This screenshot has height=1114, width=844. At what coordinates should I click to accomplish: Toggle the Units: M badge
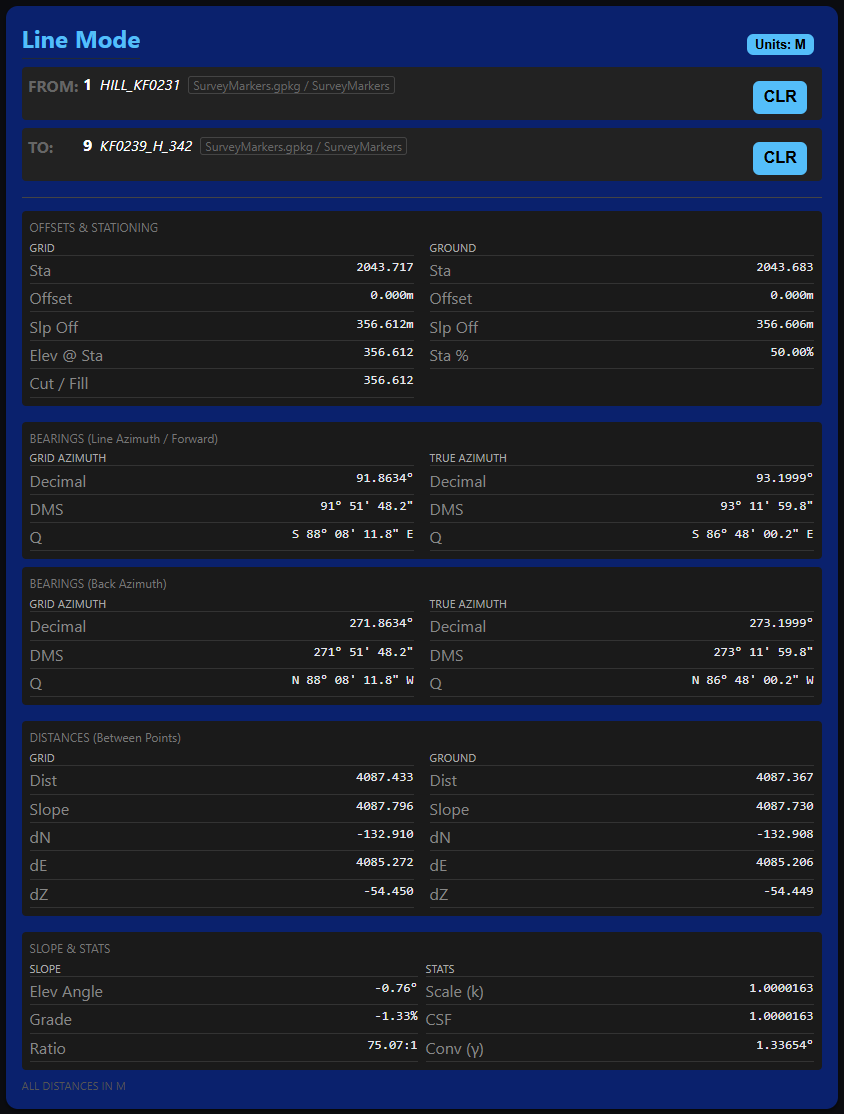click(779, 44)
